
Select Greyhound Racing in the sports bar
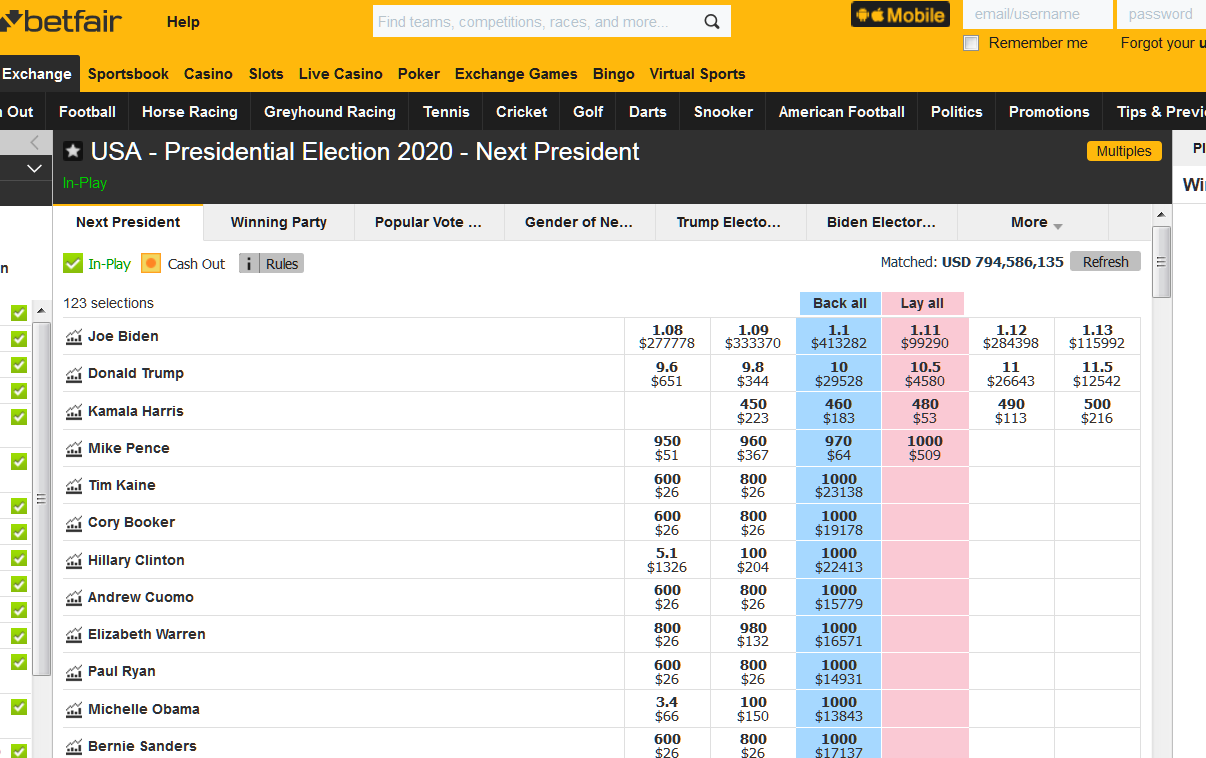pos(330,112)
